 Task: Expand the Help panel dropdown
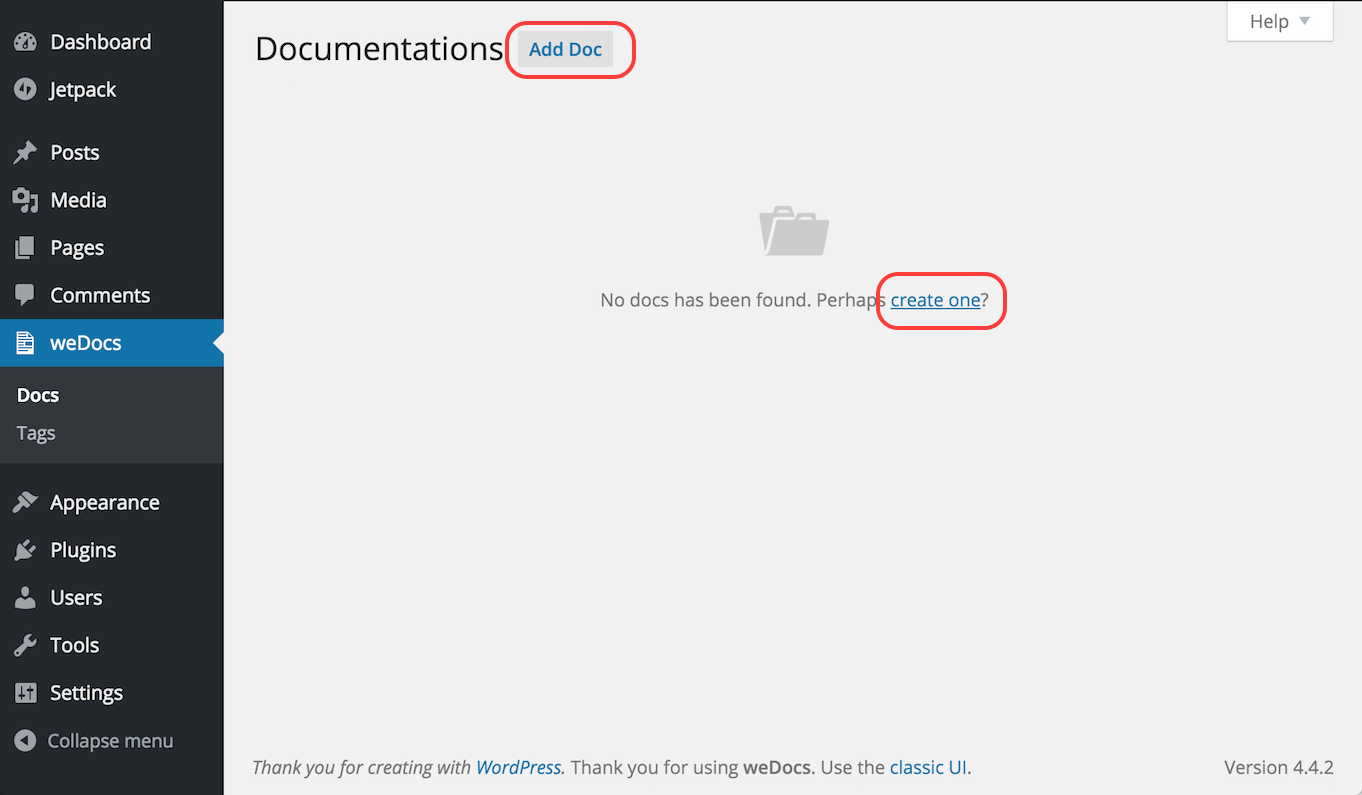point(1279,21)
